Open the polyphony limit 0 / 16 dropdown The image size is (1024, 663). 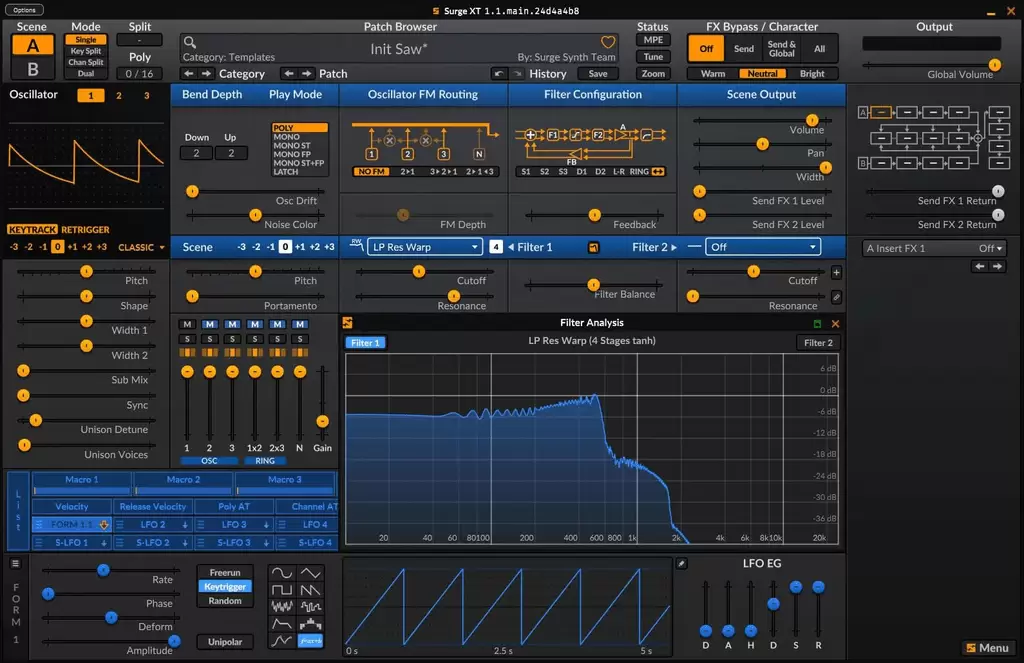pyautogui.click(x=140, y=74)
